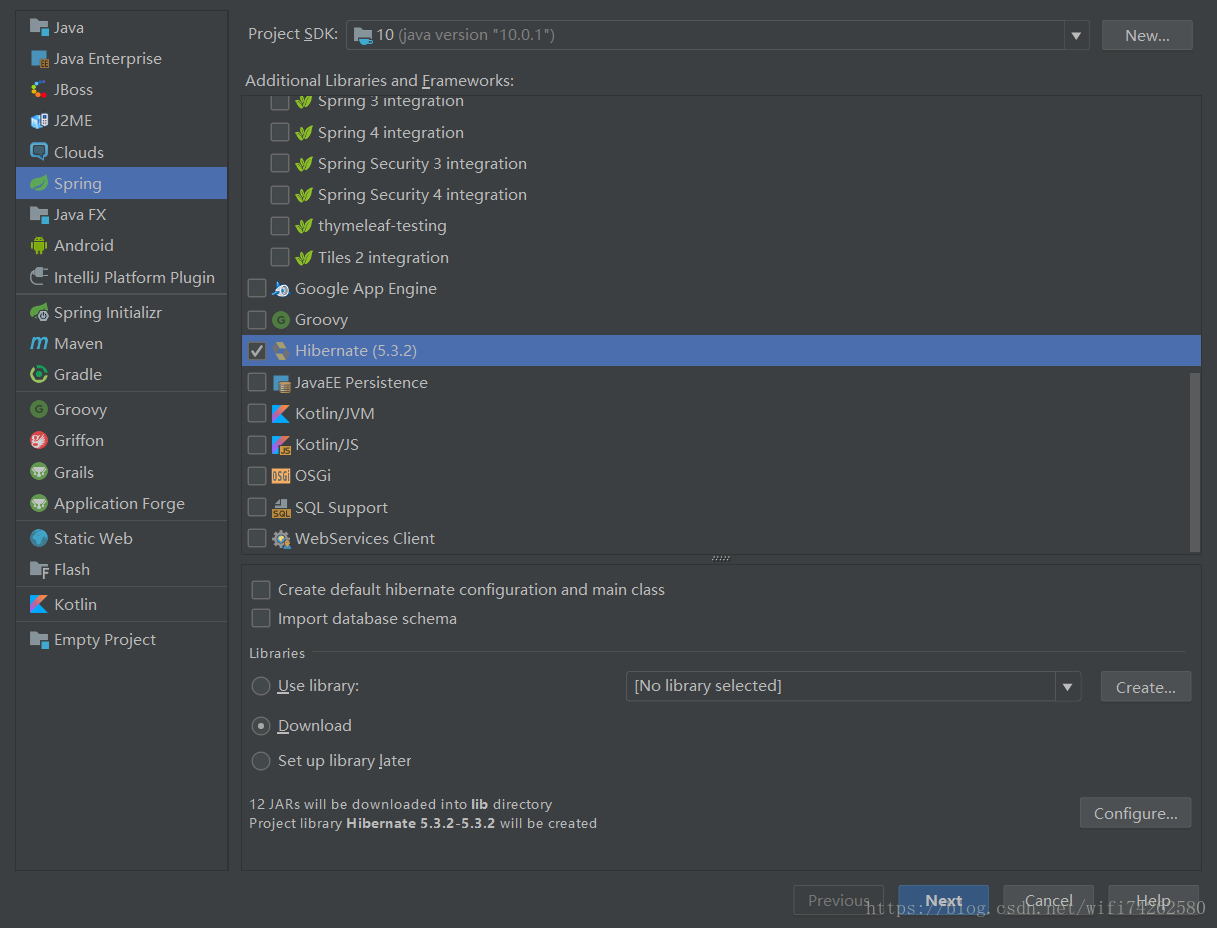Click the Empty Project folder icon

tap(39, 639)
